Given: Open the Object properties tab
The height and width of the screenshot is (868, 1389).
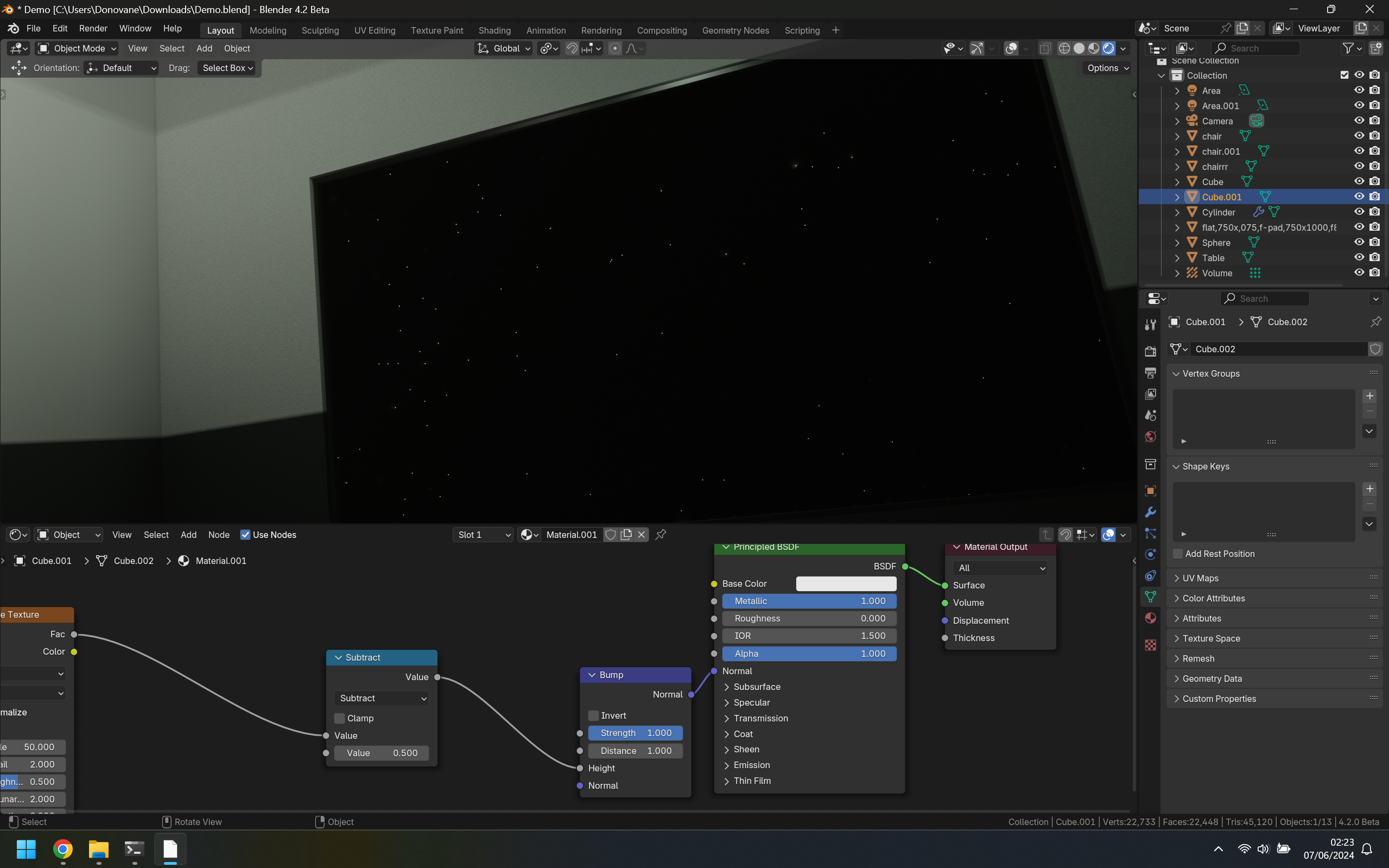Looking at the screenshot, I should pos(1150,491).
